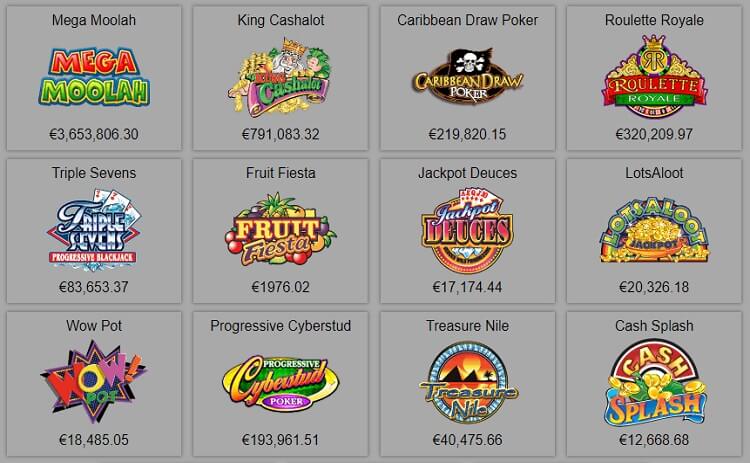Select the €3,653,806.30 jackpot amount
Screen dimensions: 750x463
94,134
